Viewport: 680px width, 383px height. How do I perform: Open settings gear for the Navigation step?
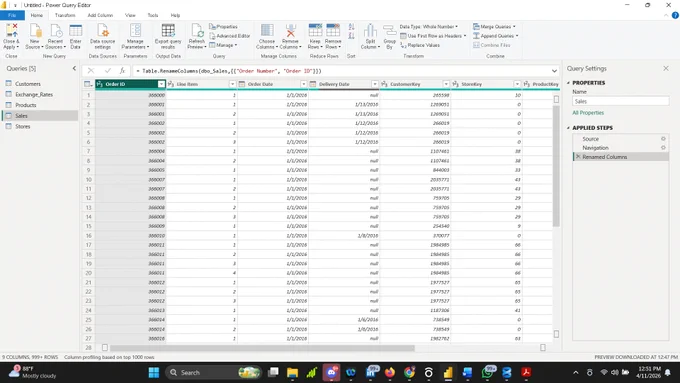coord(663,147)
